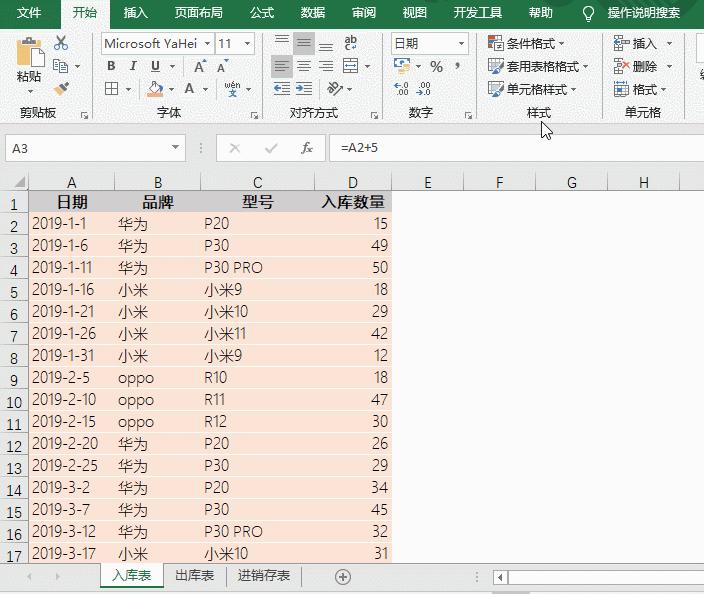
Task: Apply the fill color paint bucket
Action: (155, 89)
